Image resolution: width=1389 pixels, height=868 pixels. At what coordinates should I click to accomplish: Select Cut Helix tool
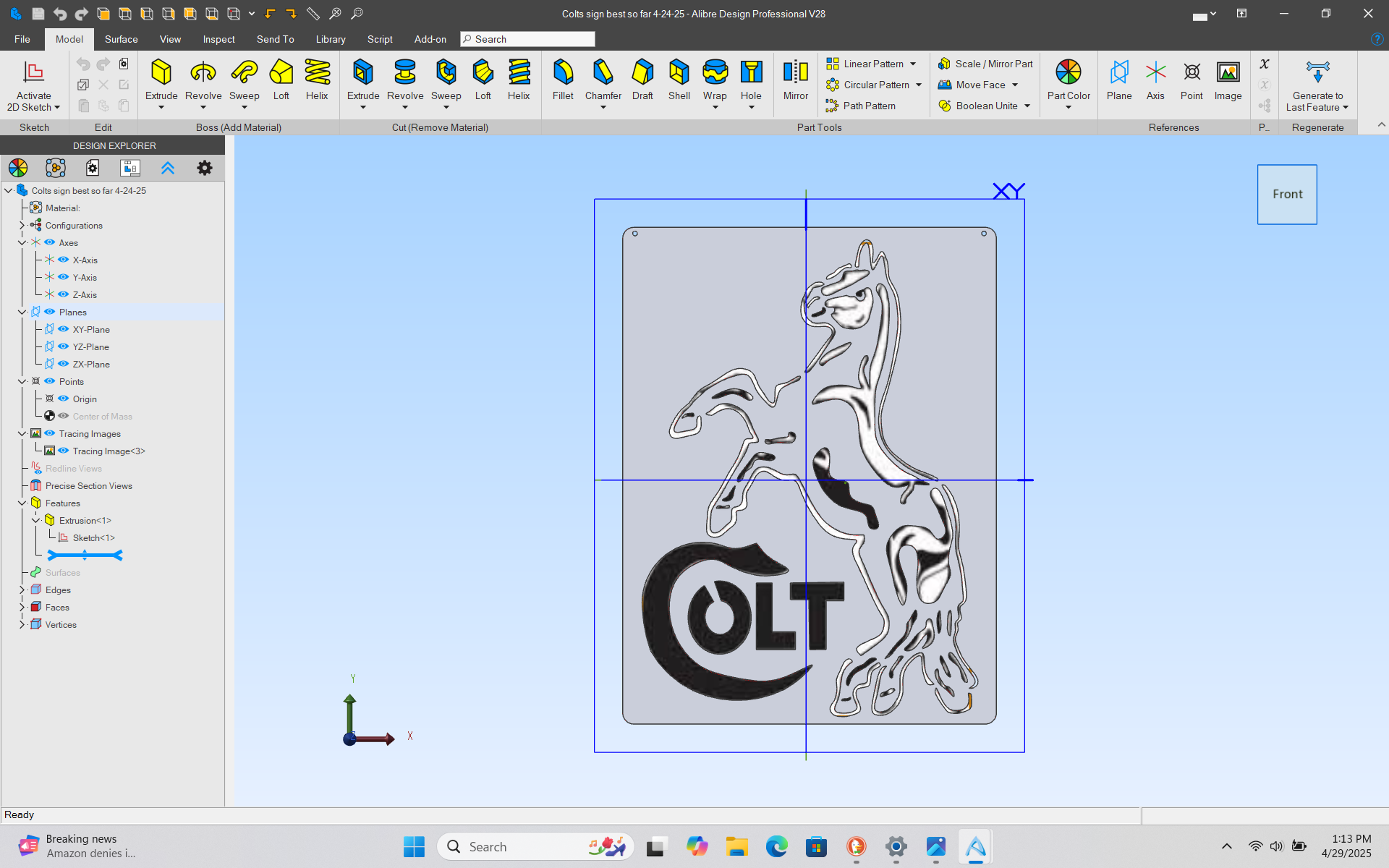point(519,80)
